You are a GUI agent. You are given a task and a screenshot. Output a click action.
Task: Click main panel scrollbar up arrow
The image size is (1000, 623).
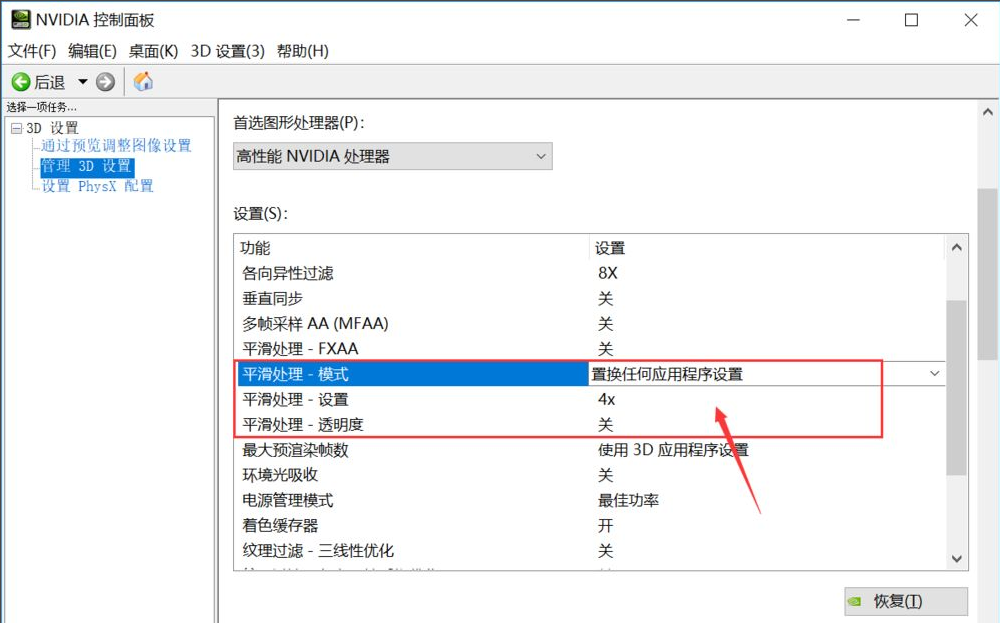tap(988, 112)
